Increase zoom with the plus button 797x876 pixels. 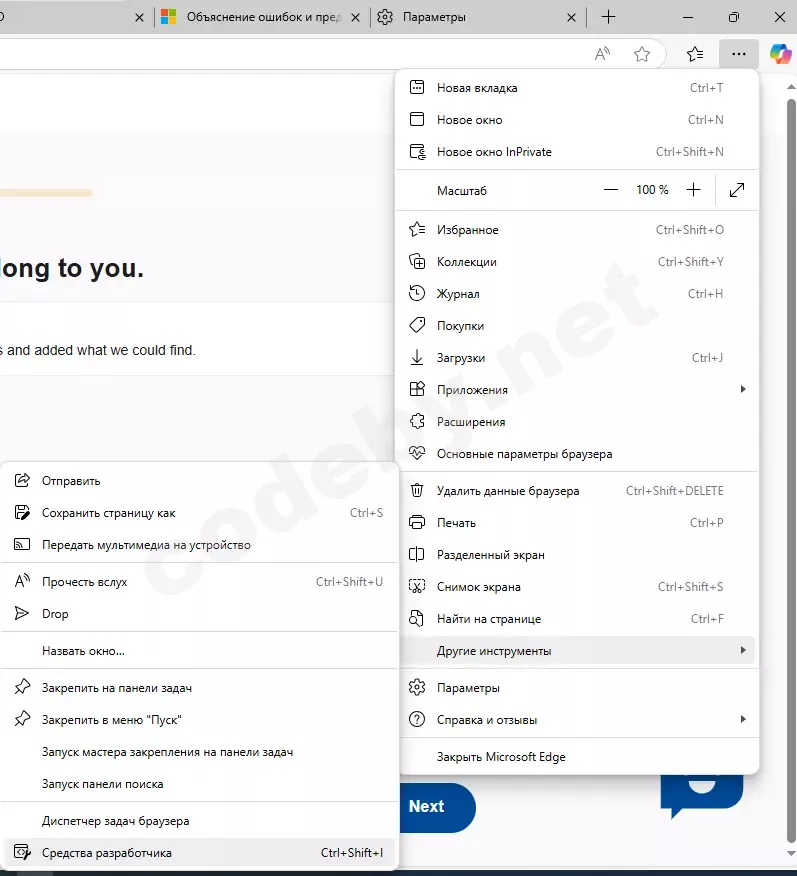(693, 190)
